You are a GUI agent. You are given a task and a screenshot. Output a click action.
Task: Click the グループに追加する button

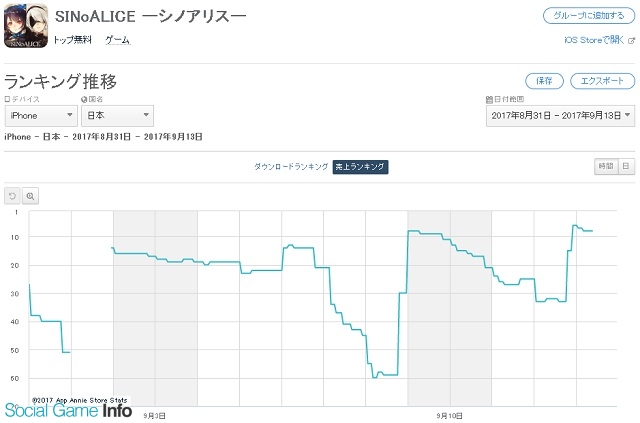(589, 16)
